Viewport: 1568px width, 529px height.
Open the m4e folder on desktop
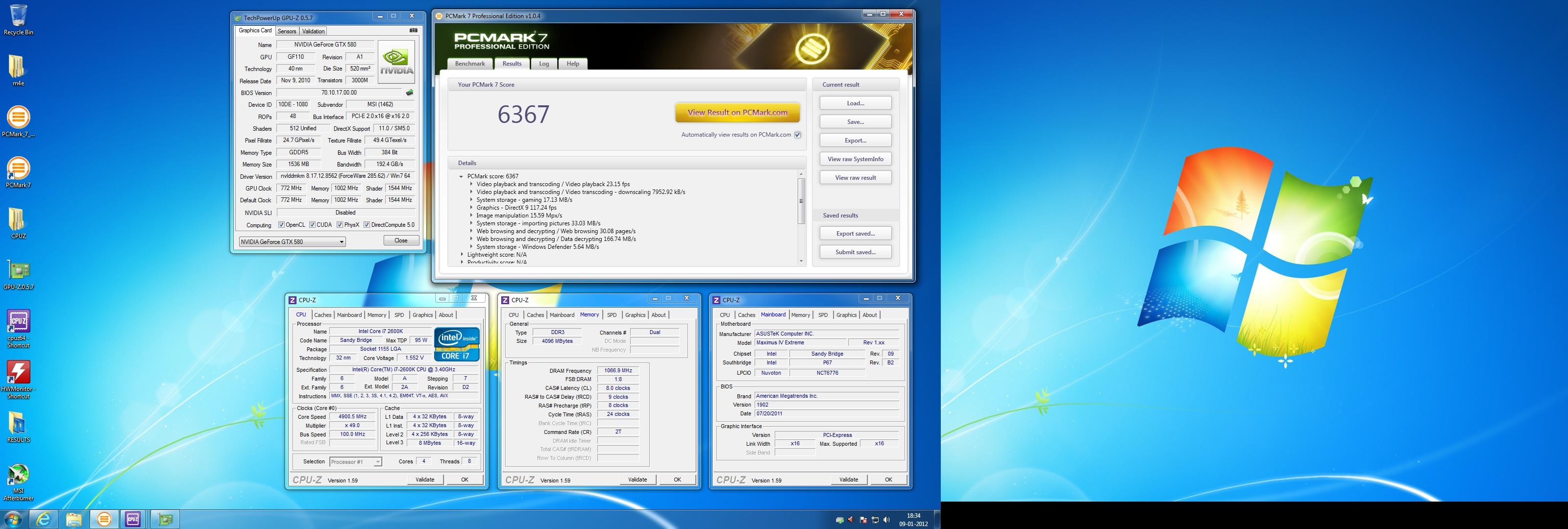coord(18,71)
